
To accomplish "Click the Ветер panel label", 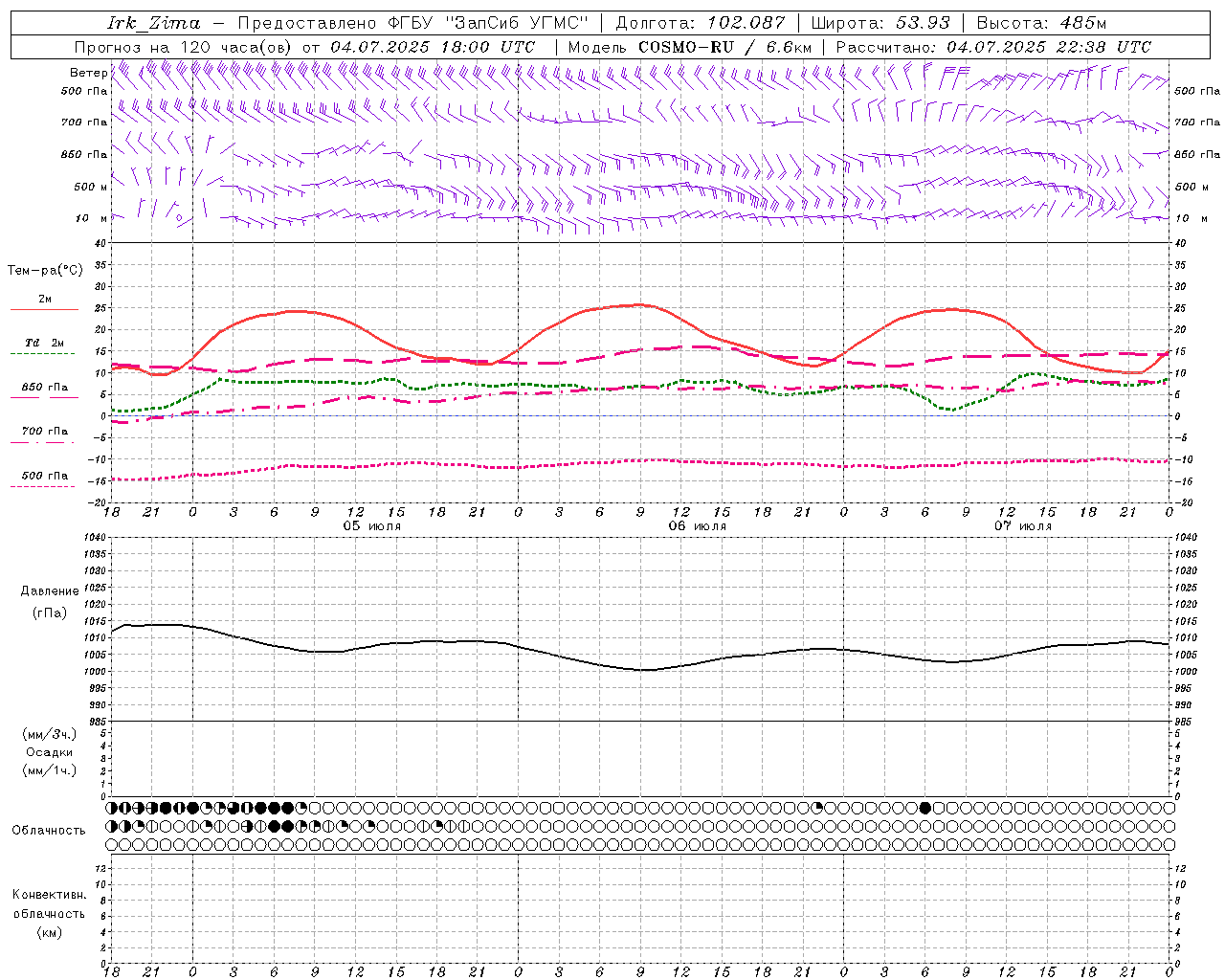I will (89, 73).
